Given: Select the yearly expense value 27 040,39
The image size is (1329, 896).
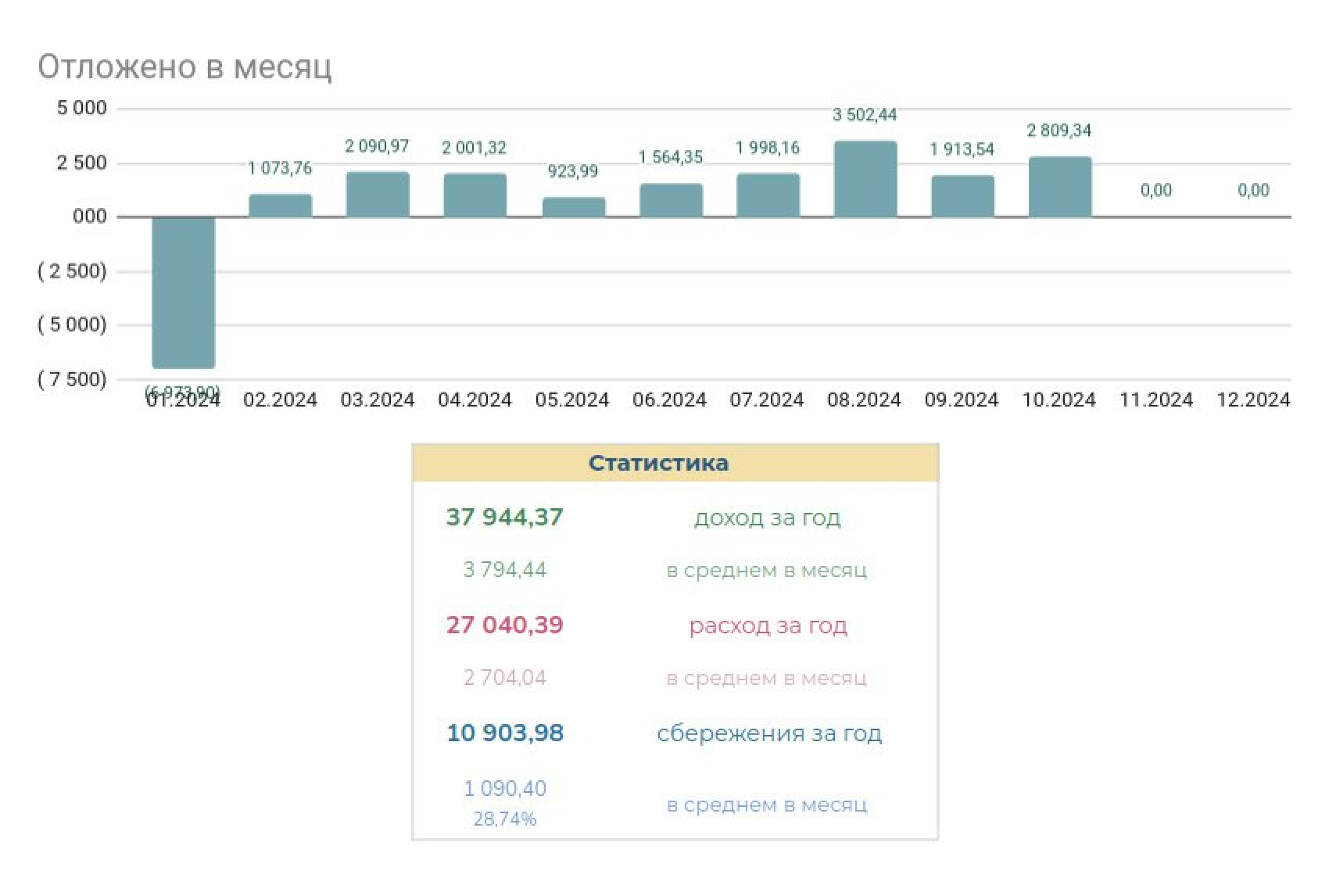Looking at the screenshot, I should [504, 625].
